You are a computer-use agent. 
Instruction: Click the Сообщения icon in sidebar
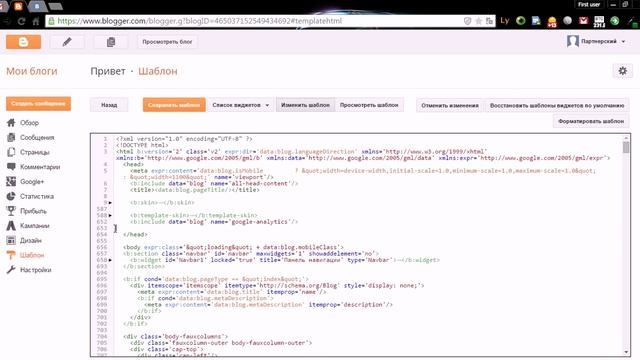tap(11, 138)
